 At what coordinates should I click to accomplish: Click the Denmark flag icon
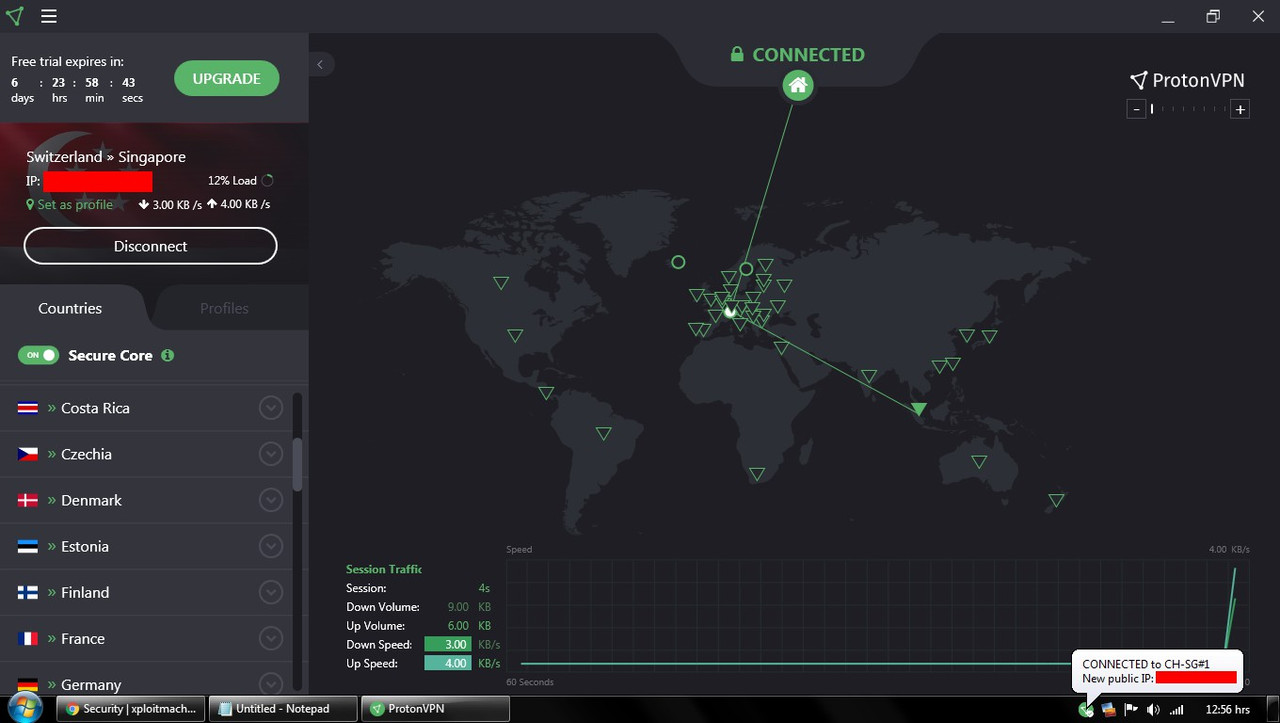point(28,500)
